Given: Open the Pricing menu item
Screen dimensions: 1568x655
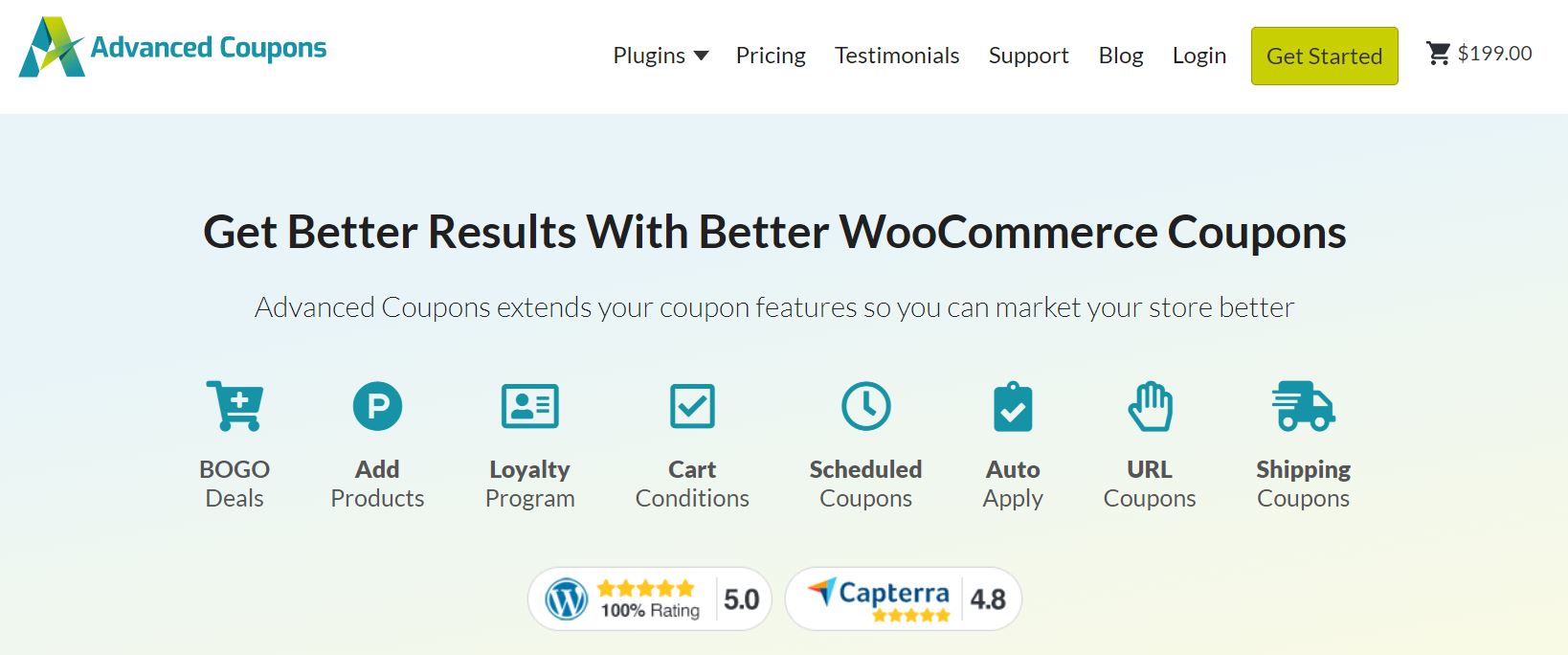Looking at the screenshot, I should point(771,56).
